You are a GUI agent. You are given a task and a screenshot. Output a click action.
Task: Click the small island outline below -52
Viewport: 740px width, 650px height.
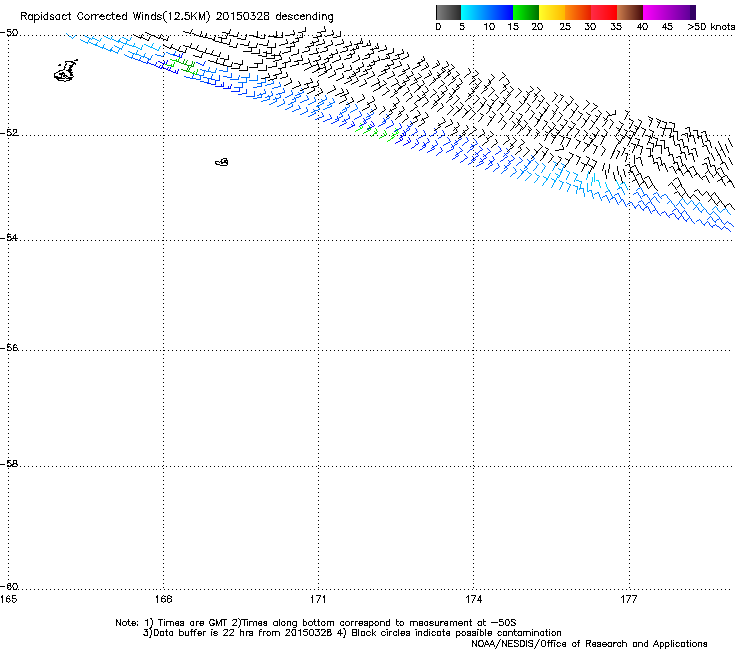222,162
